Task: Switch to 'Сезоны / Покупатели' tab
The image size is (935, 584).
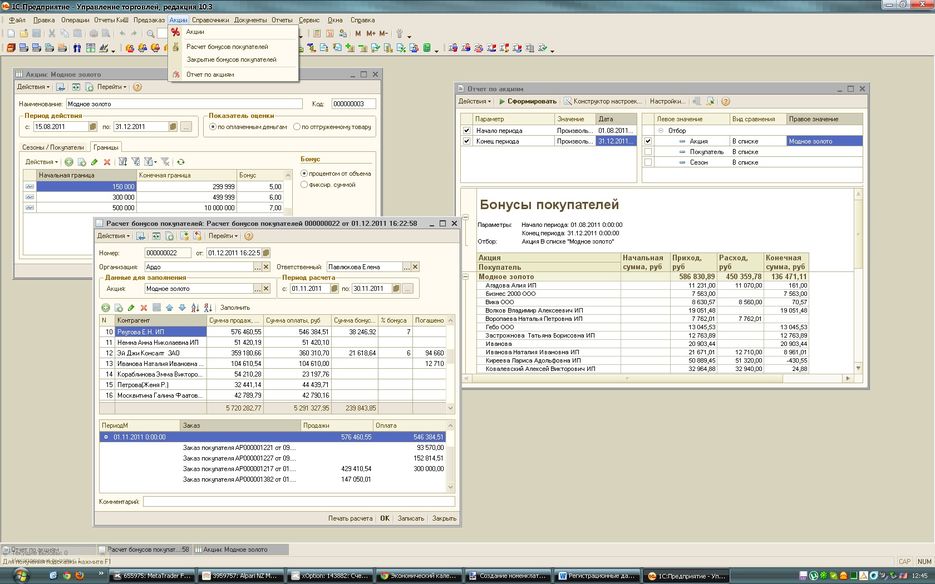Action: (54, 147)
